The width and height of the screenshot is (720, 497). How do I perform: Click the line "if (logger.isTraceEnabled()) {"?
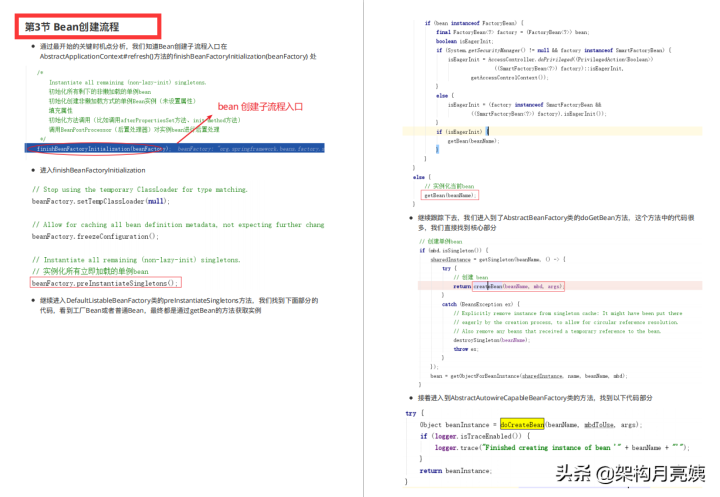pyautogui.click(x=475, y=436)
